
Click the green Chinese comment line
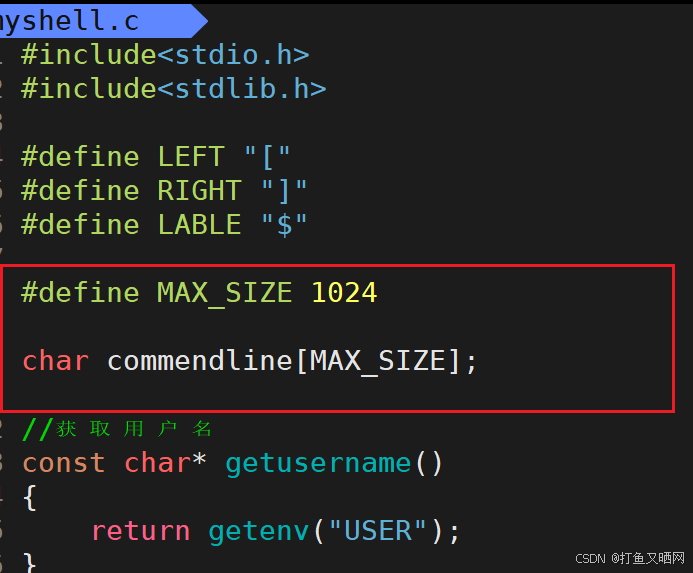click(117, 429)
